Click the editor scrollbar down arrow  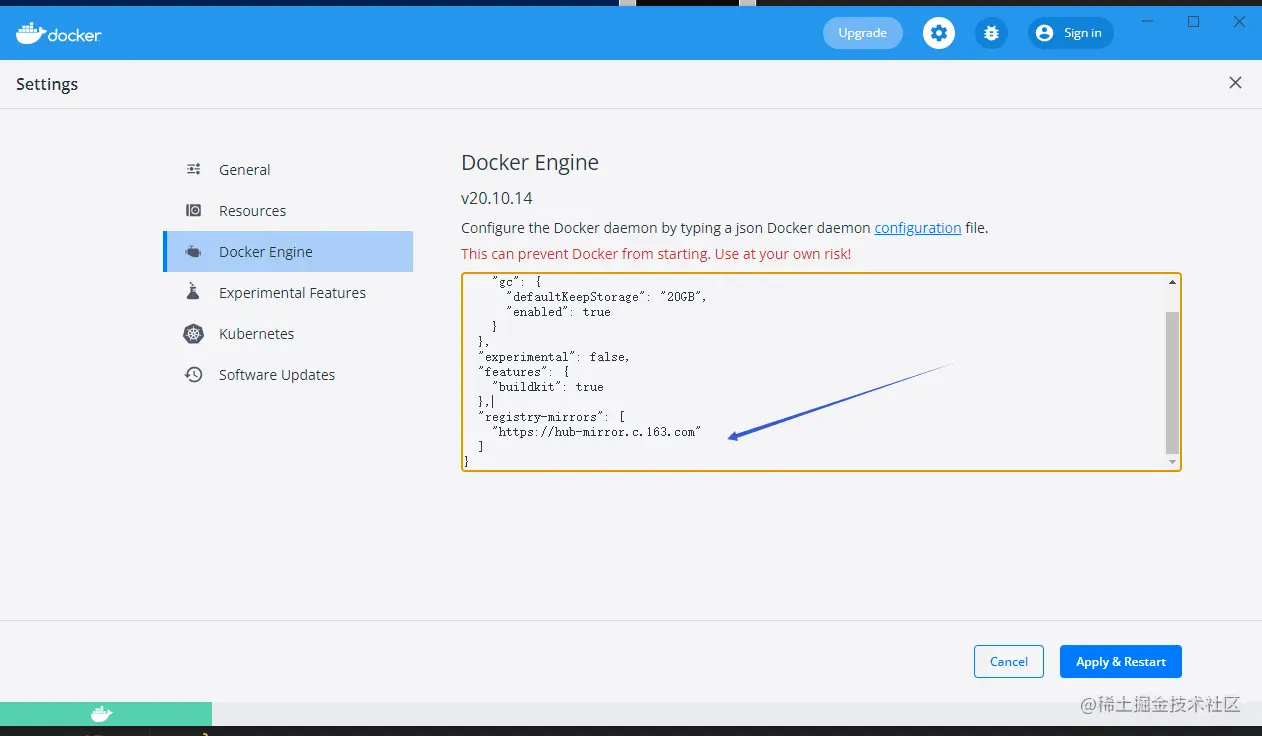[1172, 462]
